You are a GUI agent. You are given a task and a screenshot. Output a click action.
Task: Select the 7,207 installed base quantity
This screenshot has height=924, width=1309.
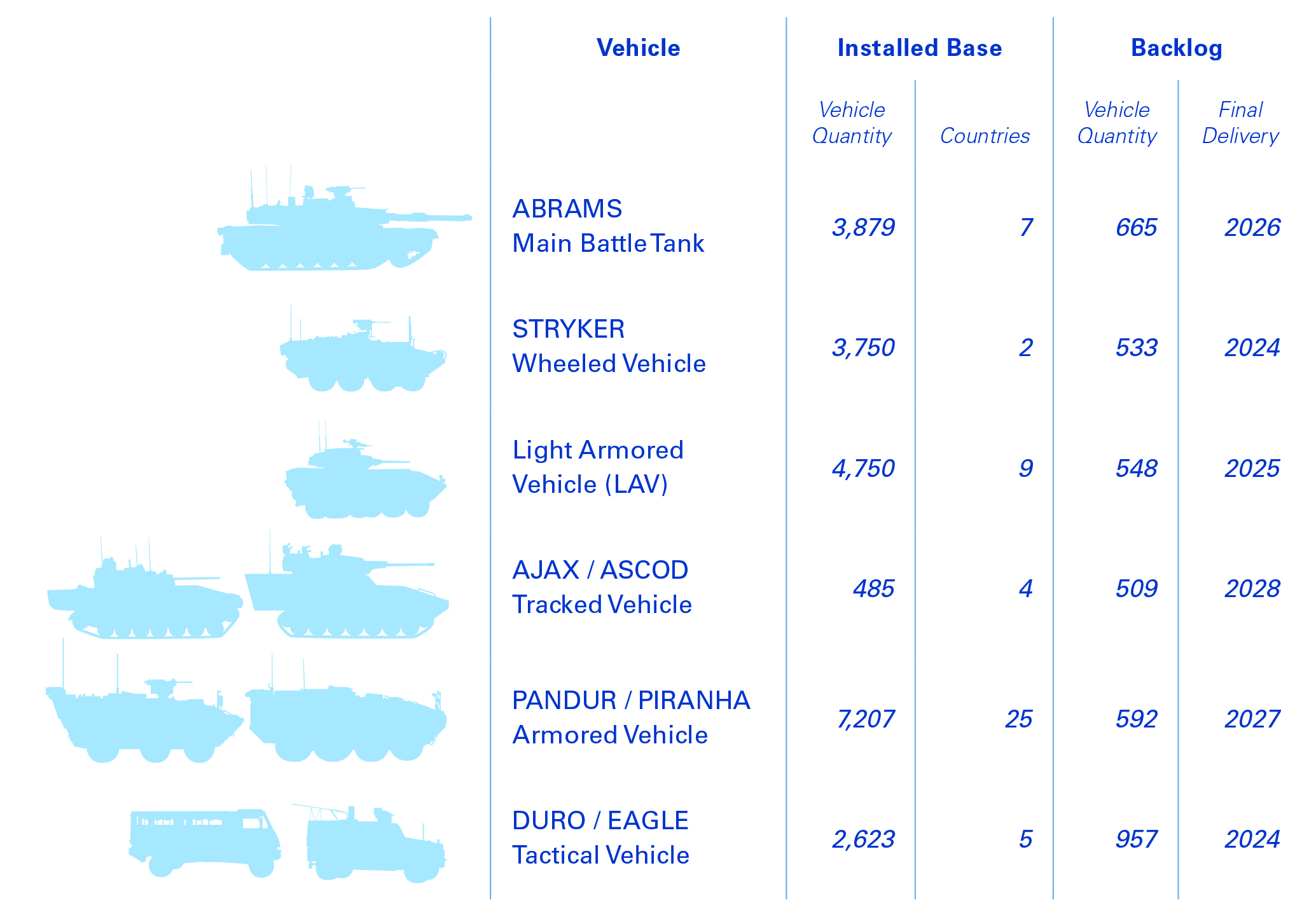pos(865,719)
